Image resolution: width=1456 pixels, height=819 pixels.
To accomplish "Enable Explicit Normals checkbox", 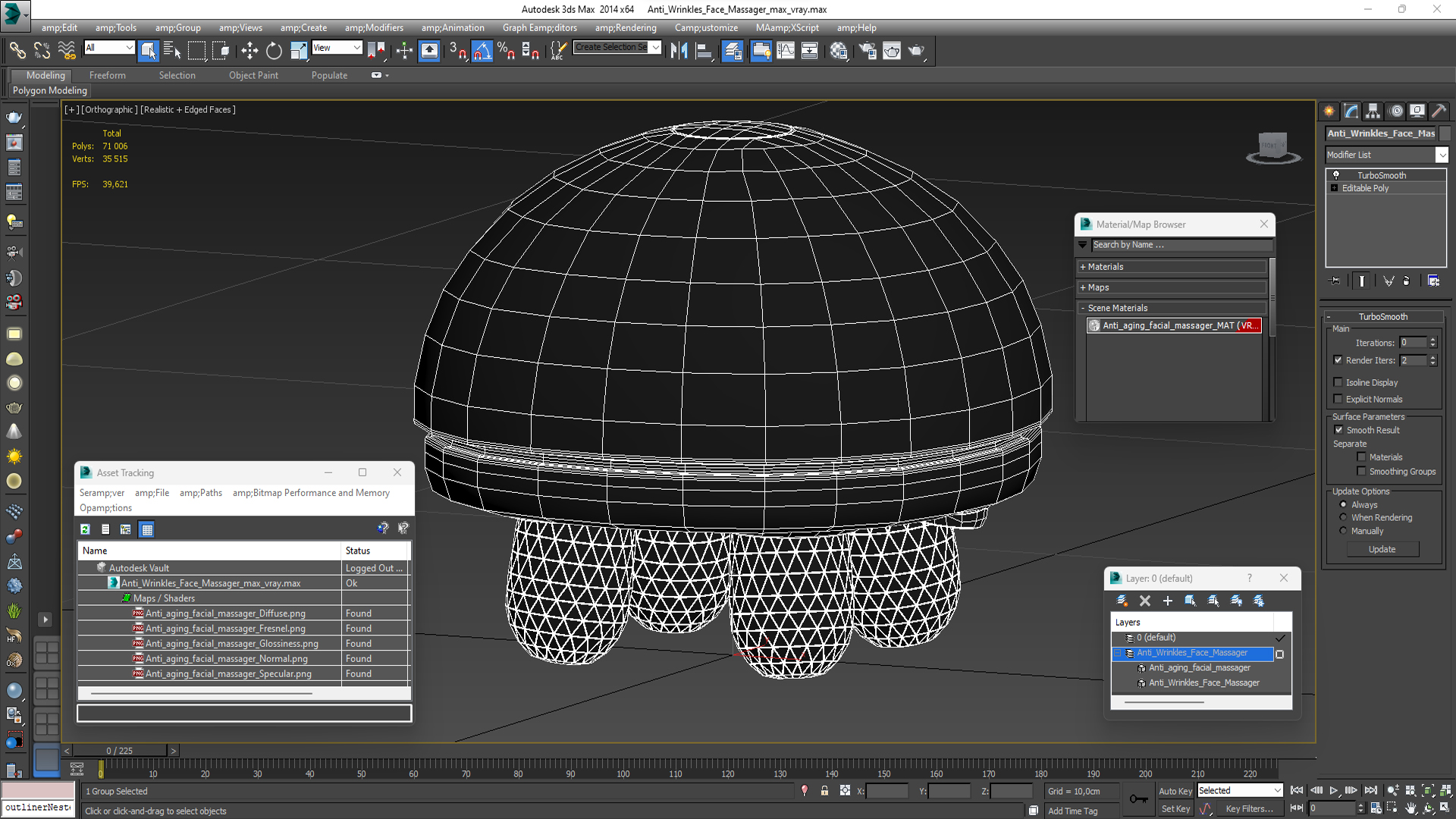I will tap(1338, 399).
